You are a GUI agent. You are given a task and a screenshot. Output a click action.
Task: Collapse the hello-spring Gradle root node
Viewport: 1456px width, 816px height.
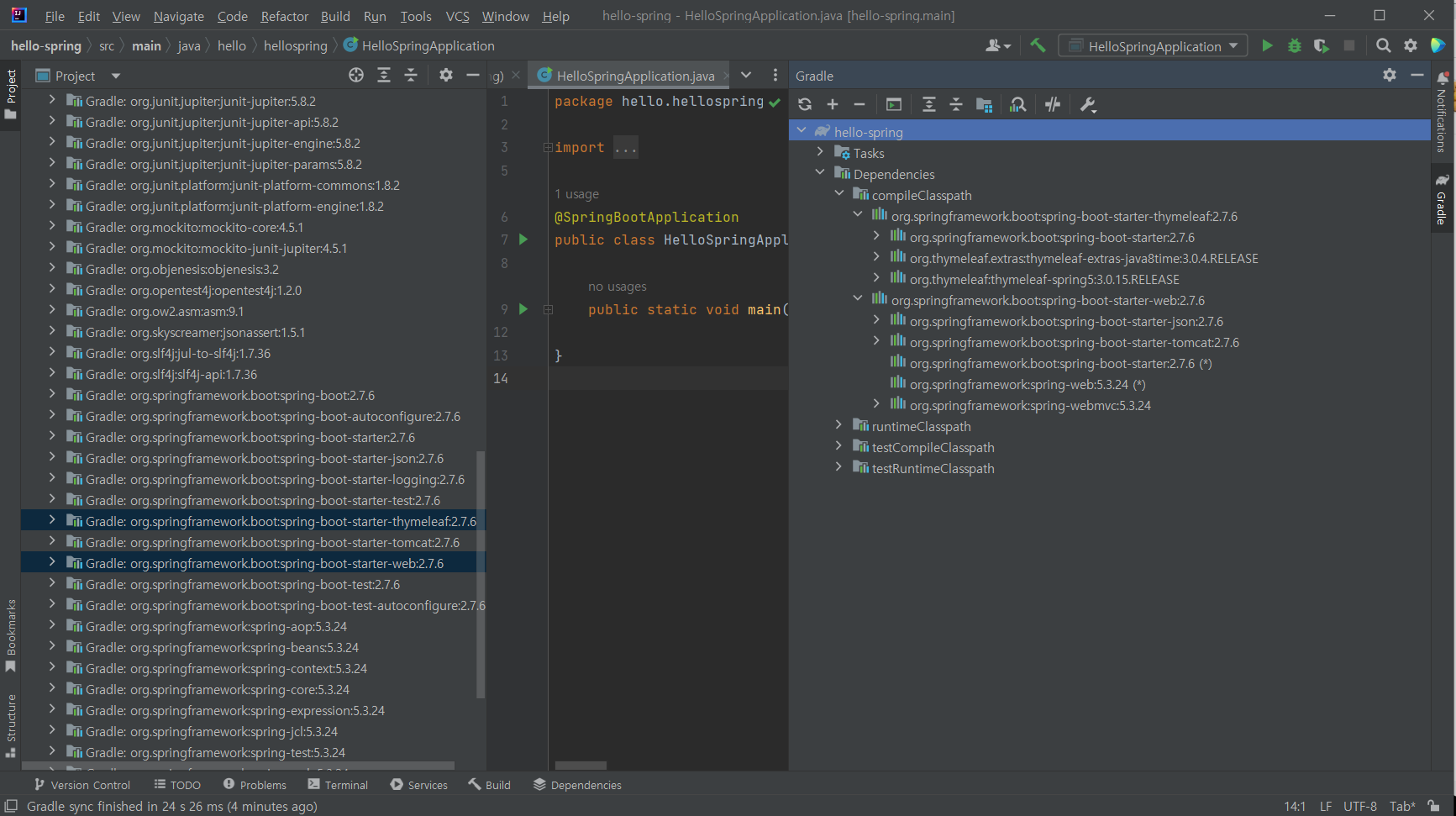(802, 131)
